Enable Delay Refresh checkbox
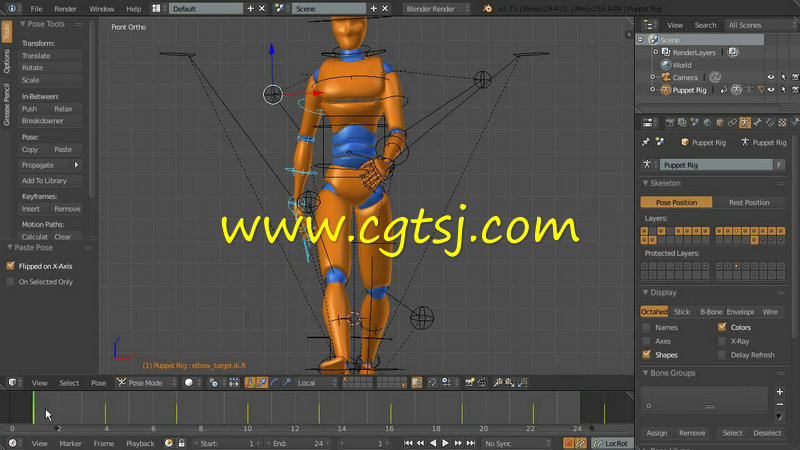The image size is (800, 450). (722, 355)
